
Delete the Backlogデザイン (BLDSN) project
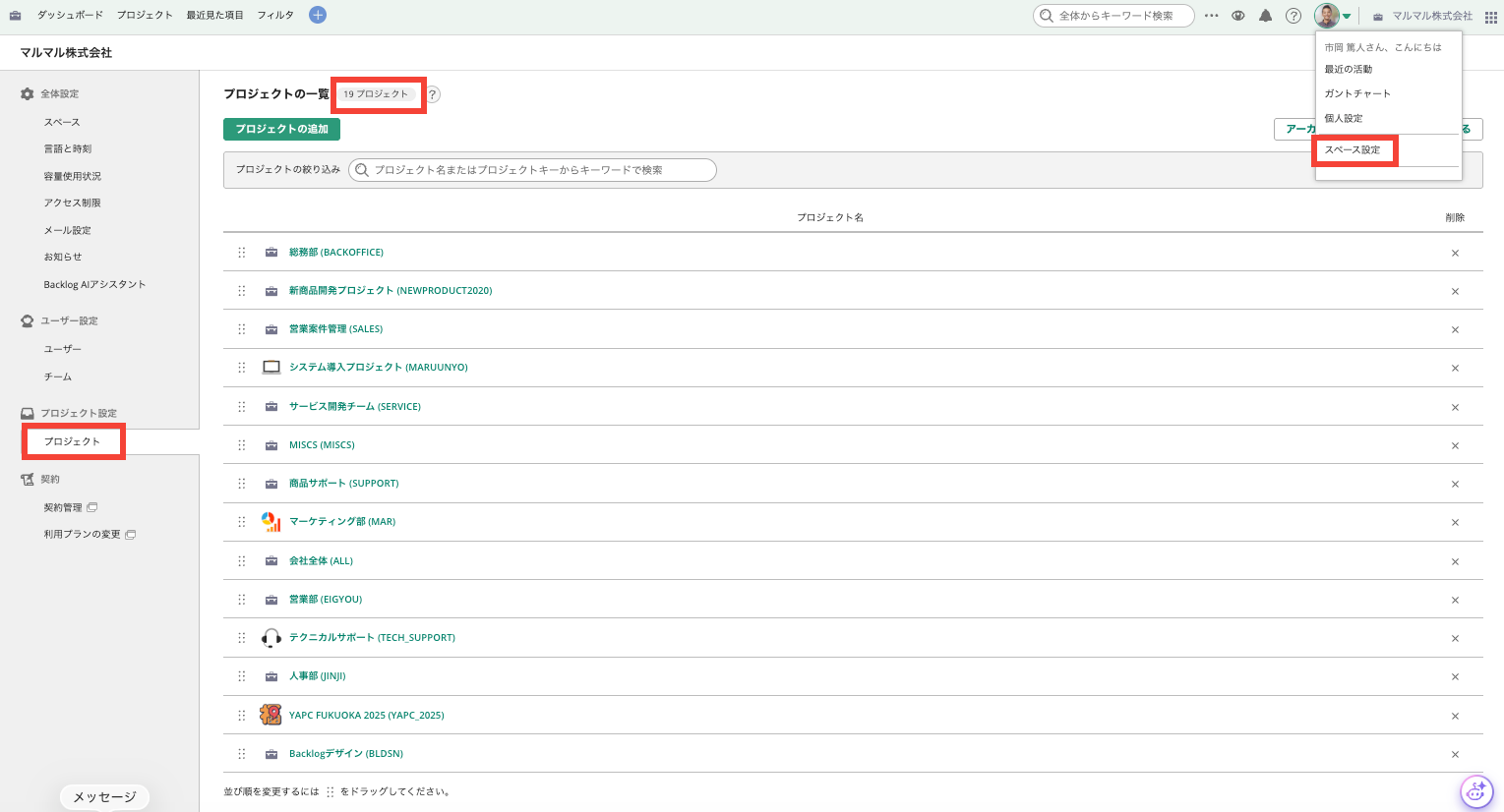click(1455, 754)
